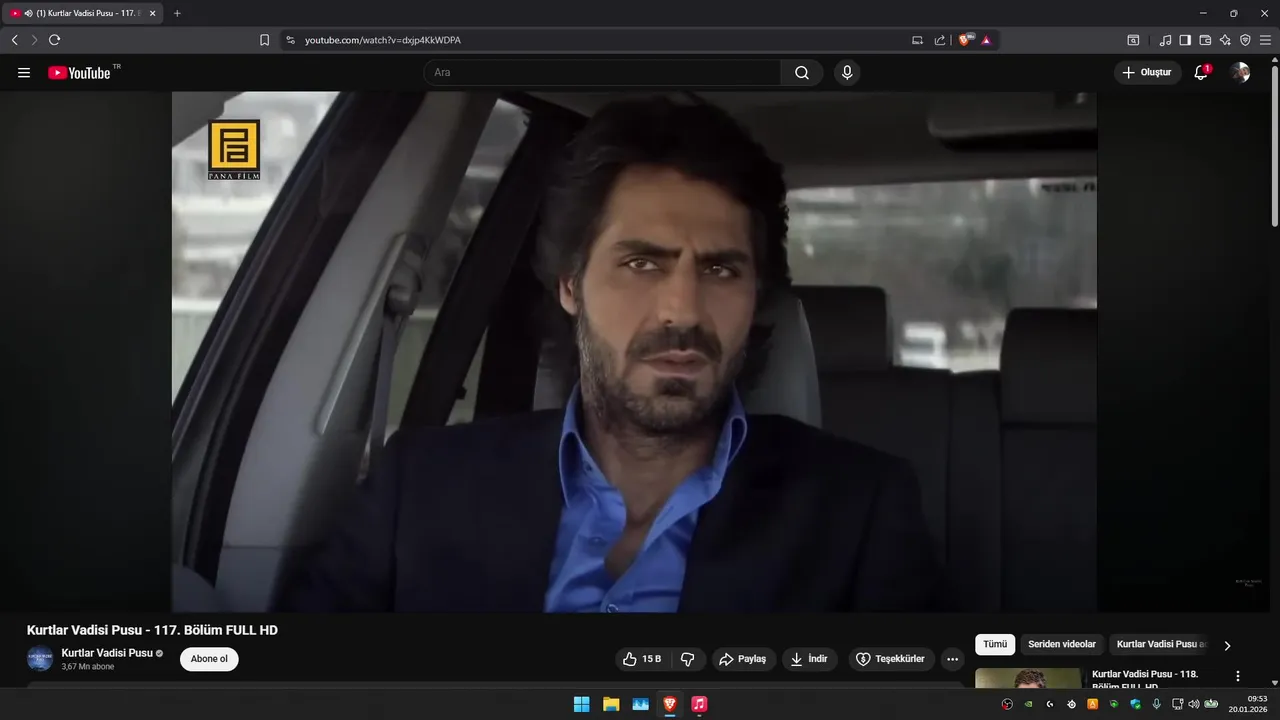Click the Teşekkürler thanks button

click(x=892, y=659)
